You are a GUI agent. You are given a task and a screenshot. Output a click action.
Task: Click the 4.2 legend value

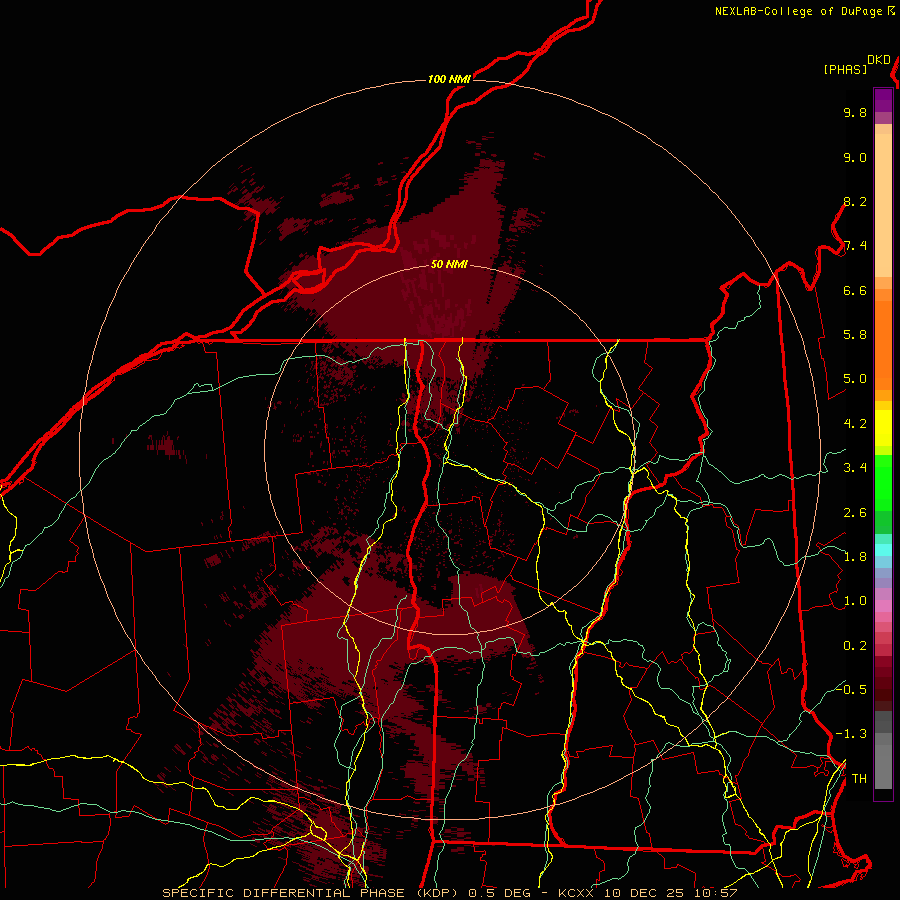tap(855, 424)
